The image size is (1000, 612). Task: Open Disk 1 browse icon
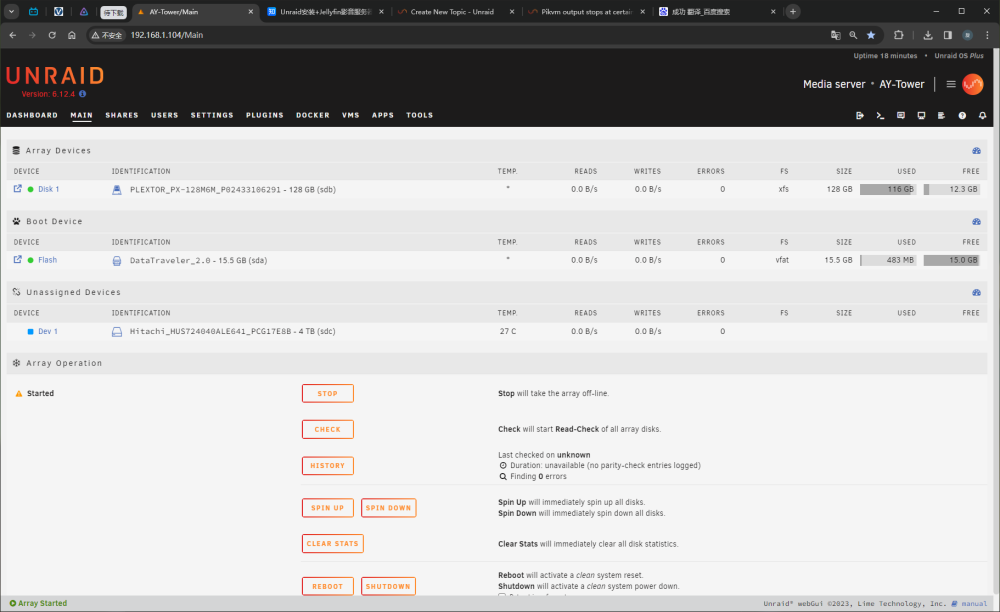click(x=18, y=189)
